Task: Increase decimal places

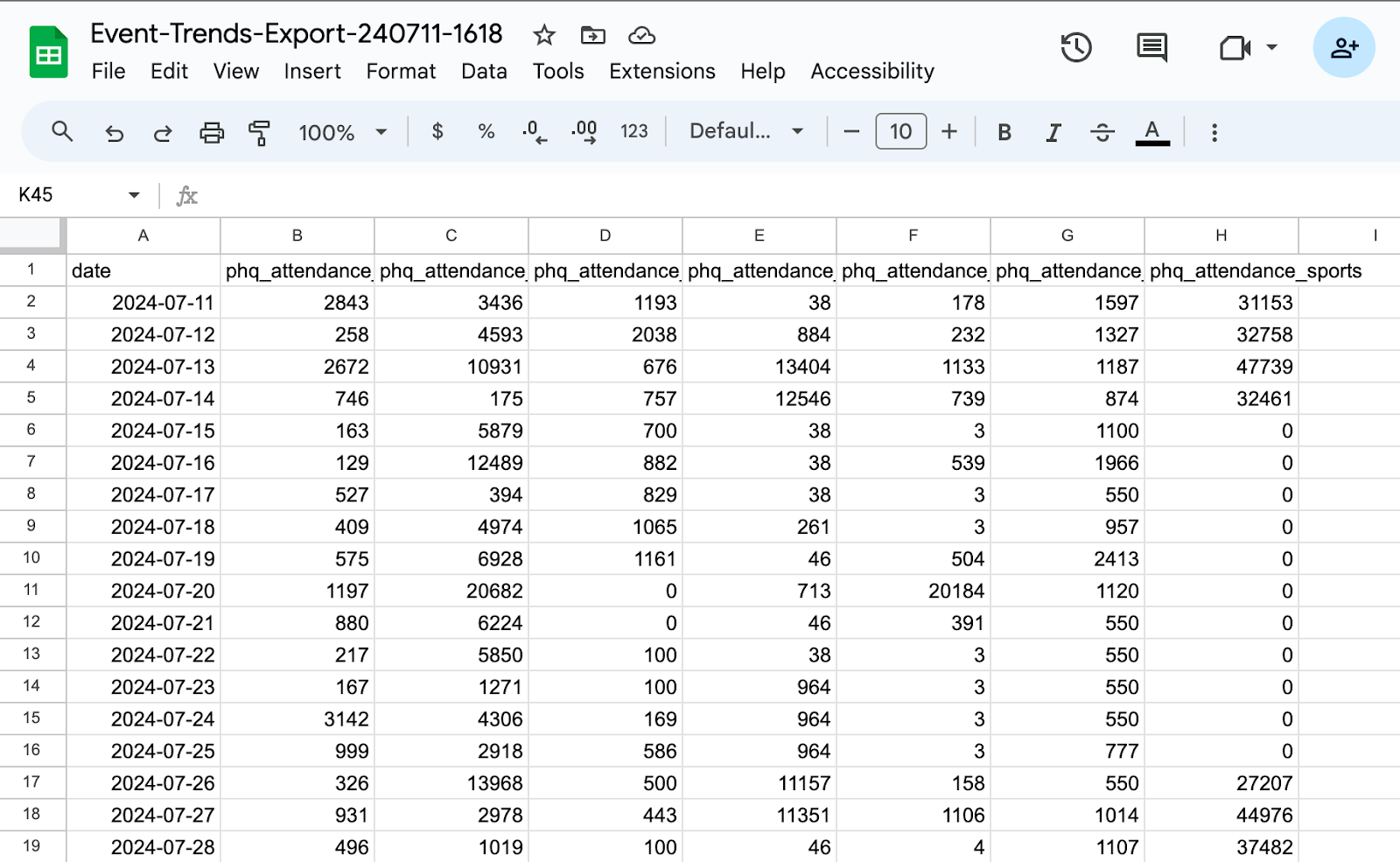Action: [x=584, y=132]
